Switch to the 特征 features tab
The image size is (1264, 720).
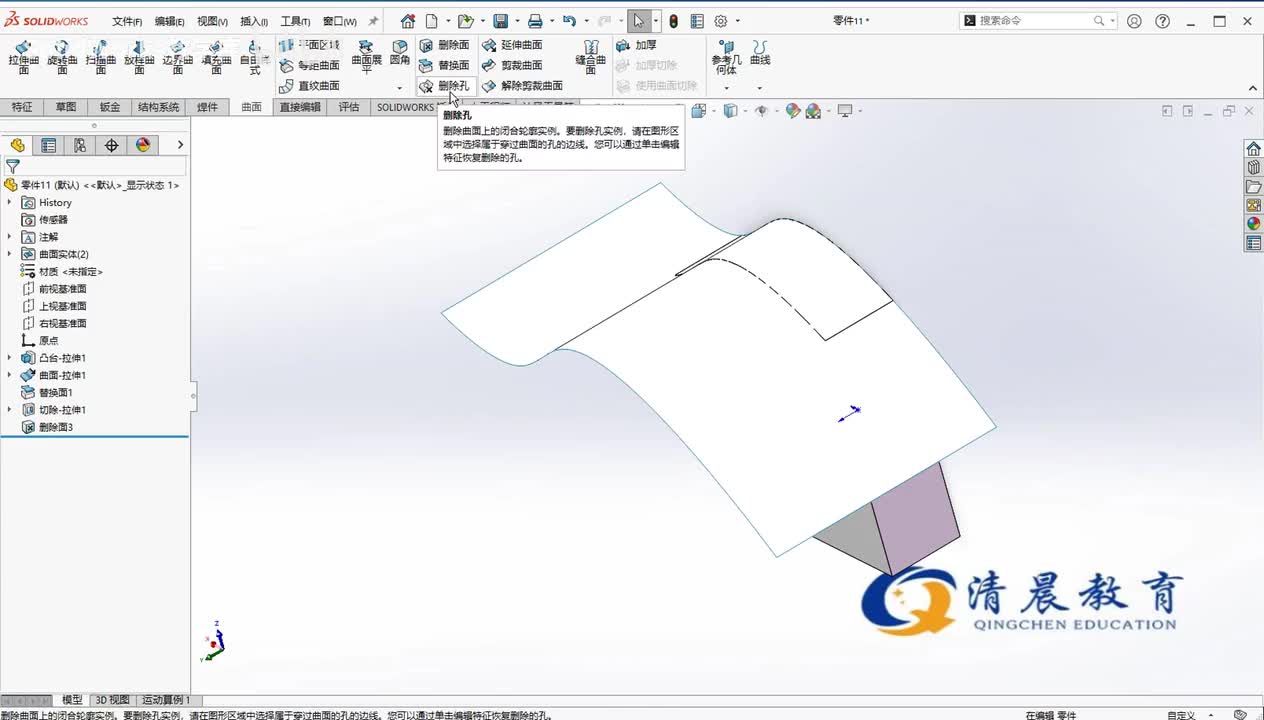pyautogui.click(x=21, y=107)
